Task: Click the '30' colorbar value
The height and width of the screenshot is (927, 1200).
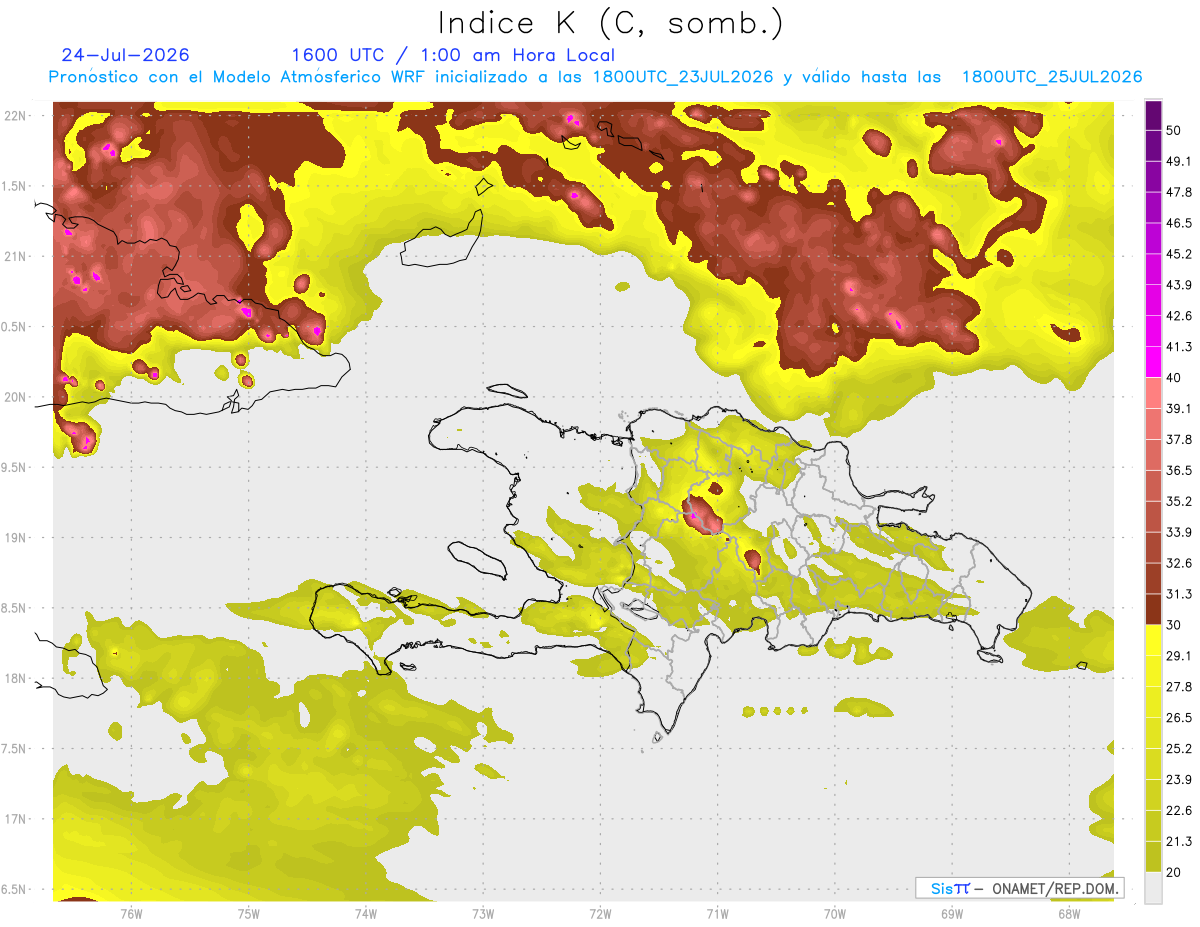Action: (x=1174, y=625)
